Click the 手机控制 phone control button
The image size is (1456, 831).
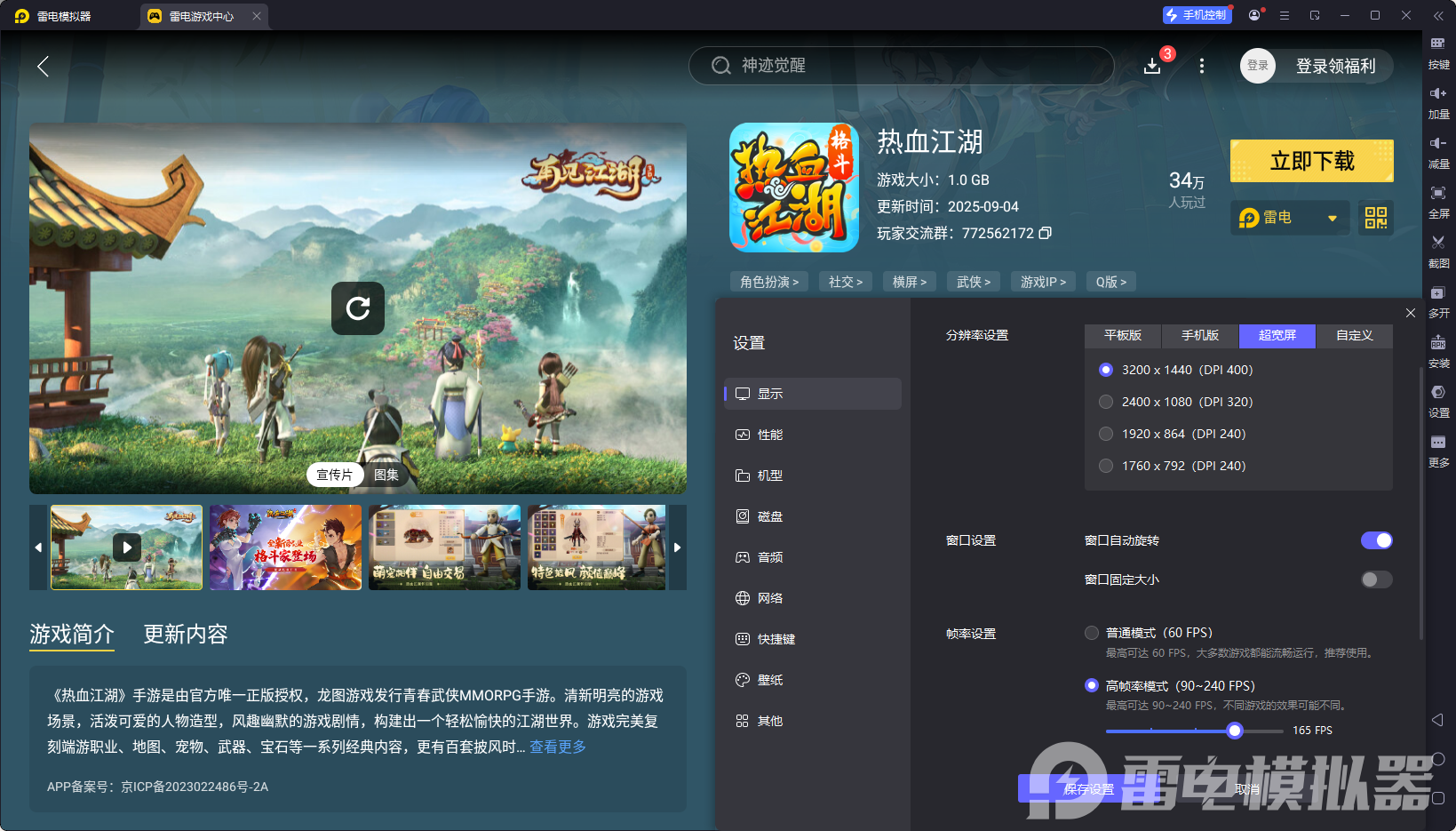[x=1197, y=15]
